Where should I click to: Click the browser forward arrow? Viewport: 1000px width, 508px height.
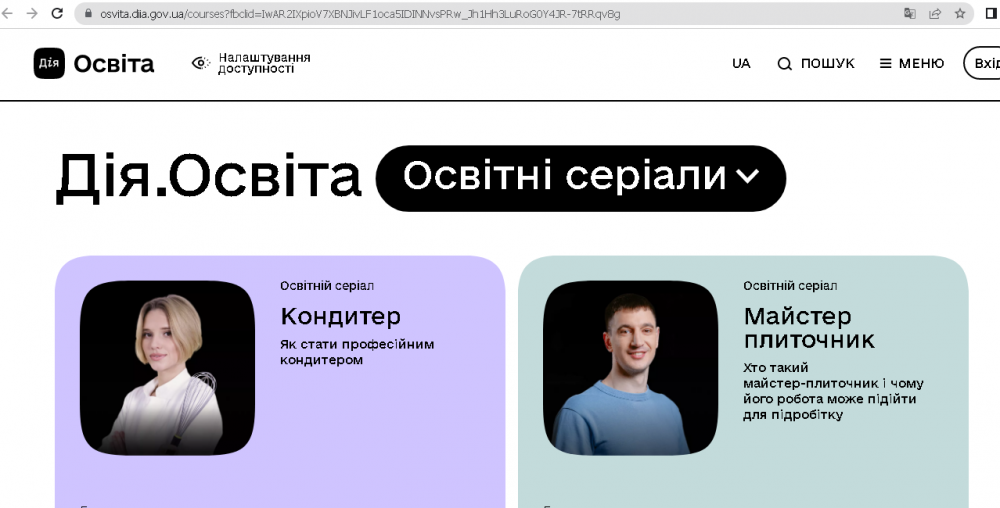coord(32,14)
